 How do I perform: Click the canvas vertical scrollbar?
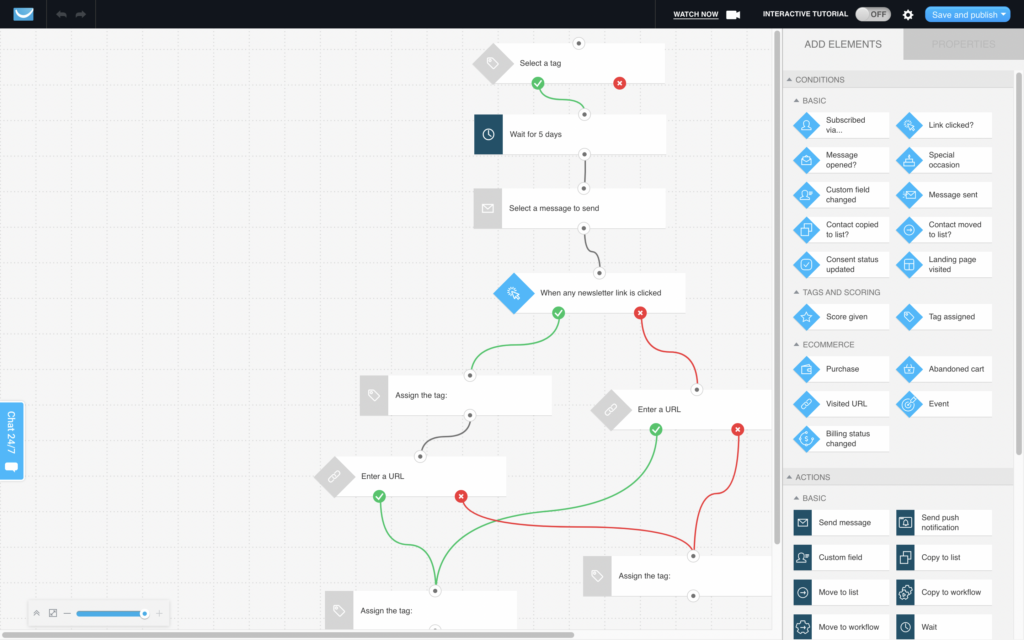776,287
